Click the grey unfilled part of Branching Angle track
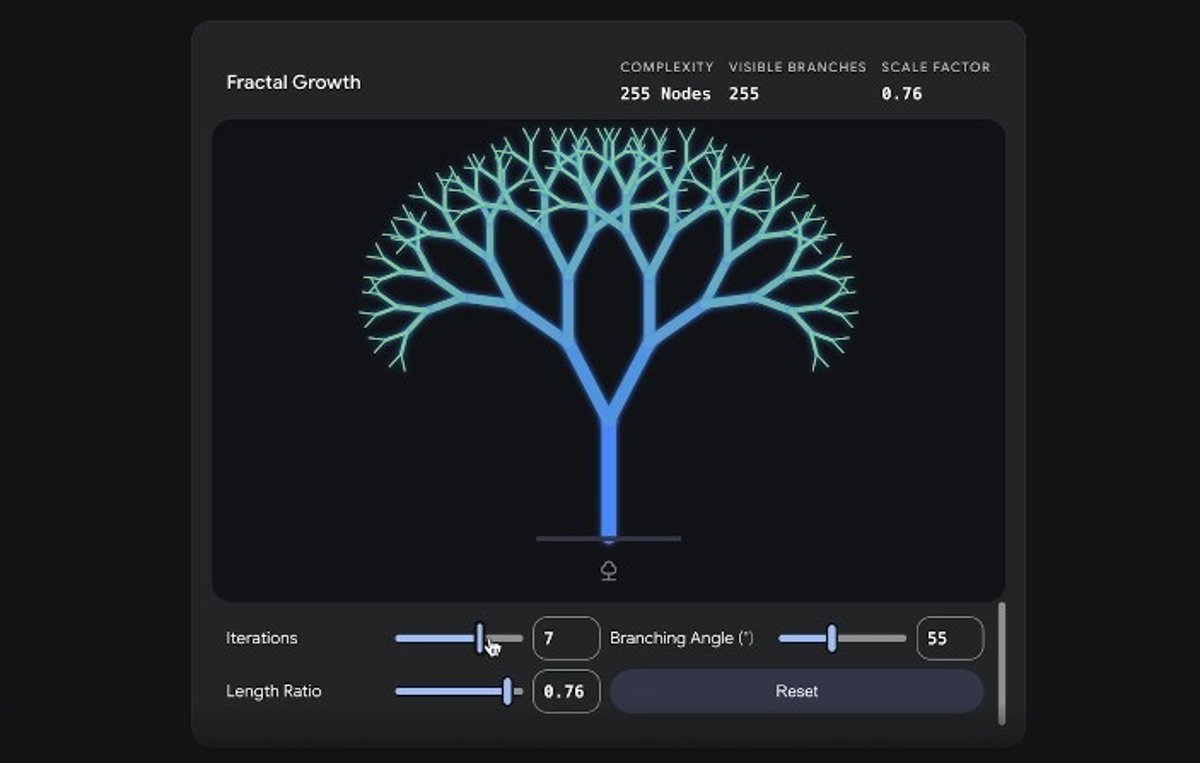 (872, 638)
